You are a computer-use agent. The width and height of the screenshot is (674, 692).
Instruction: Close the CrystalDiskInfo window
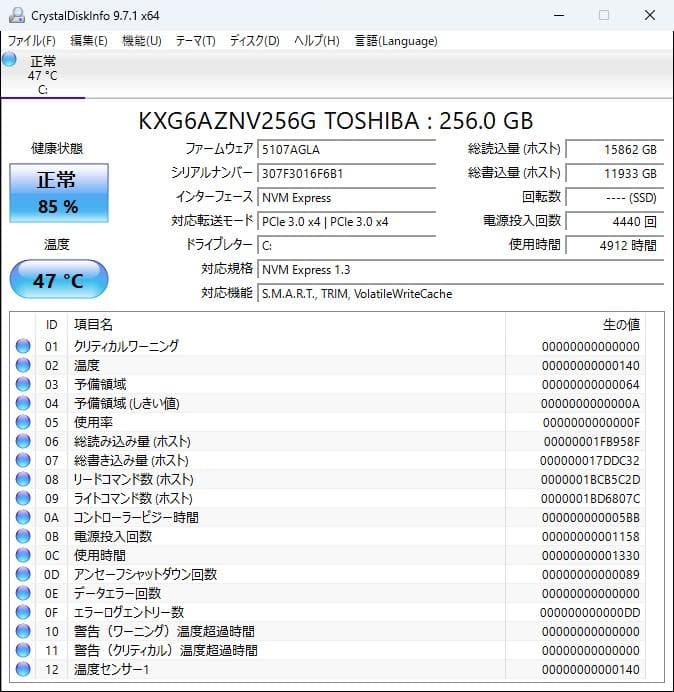[x=650, y=15]
